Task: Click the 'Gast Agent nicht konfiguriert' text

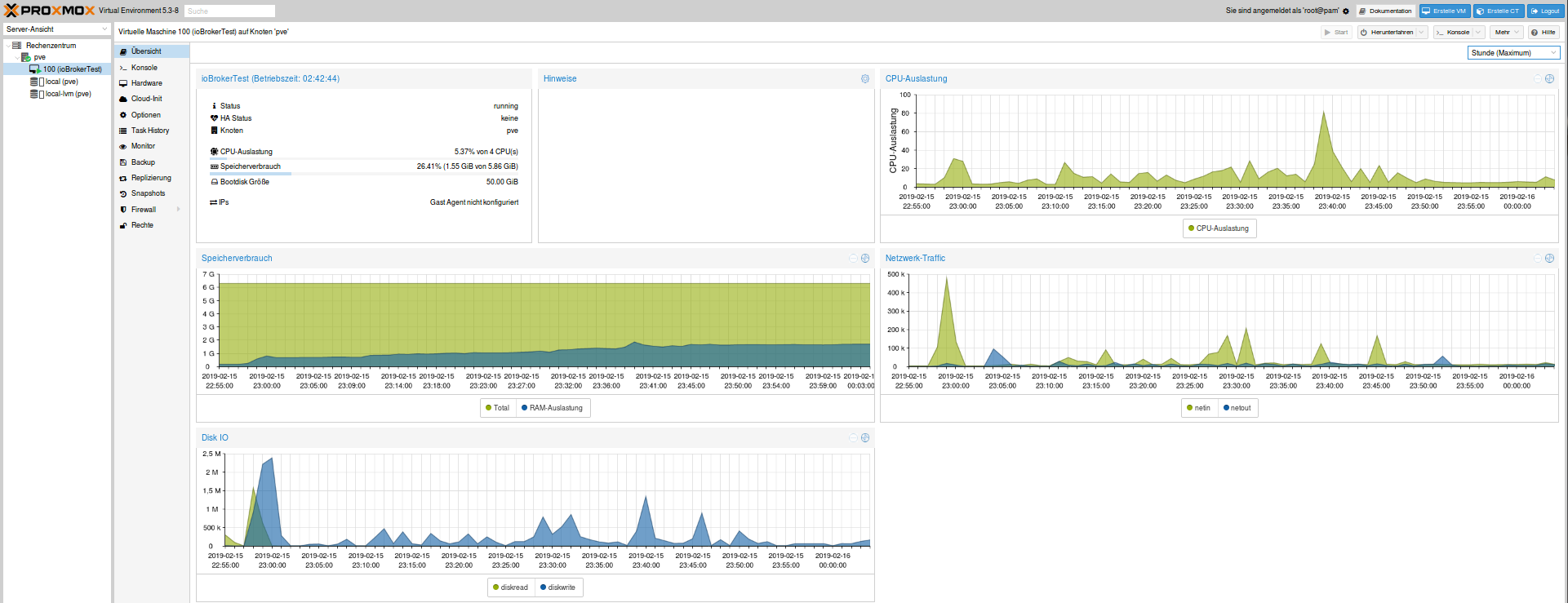Action: point(474,202)
